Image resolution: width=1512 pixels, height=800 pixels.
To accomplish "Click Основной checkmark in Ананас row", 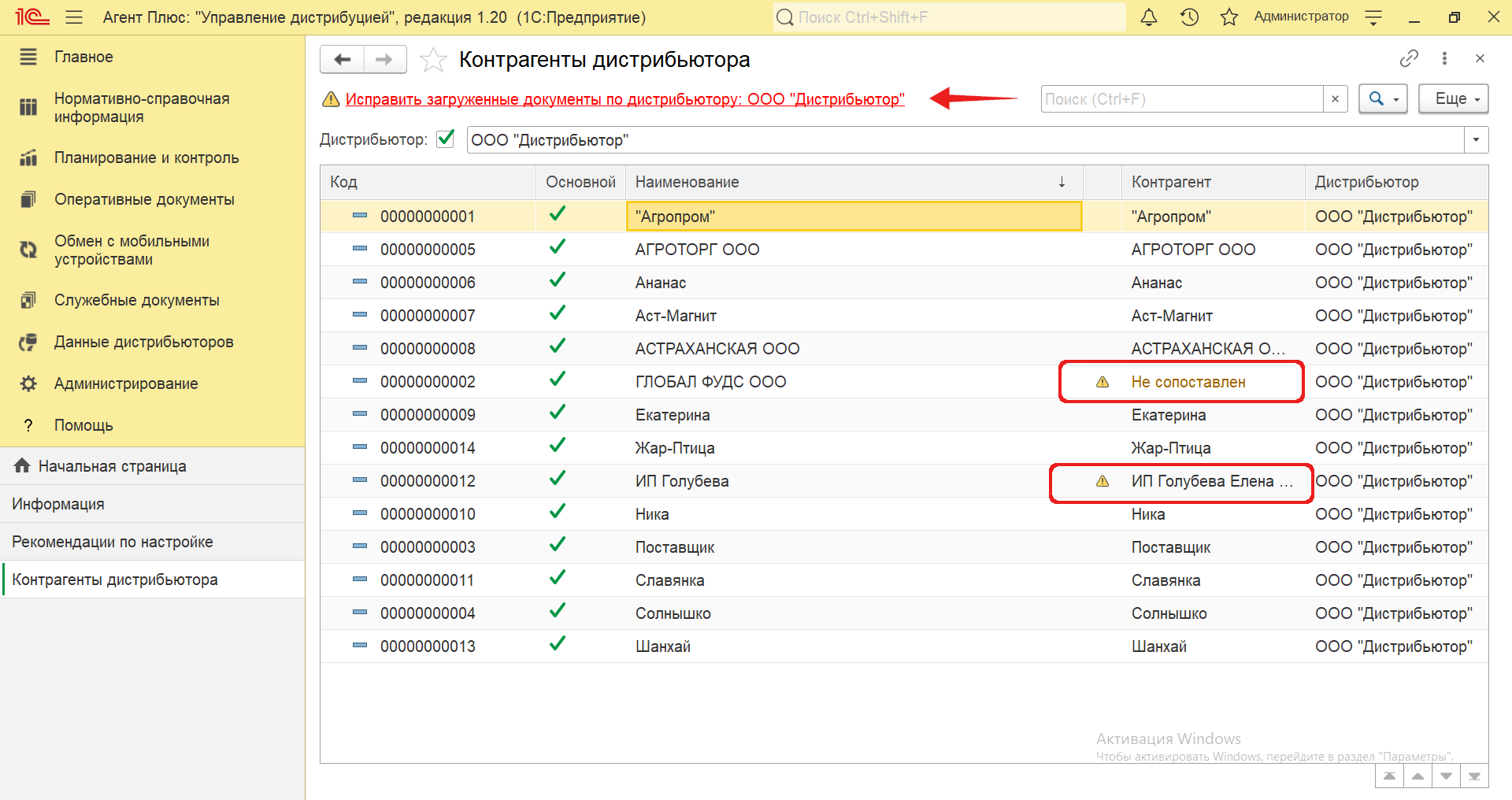I will [558, 280].
